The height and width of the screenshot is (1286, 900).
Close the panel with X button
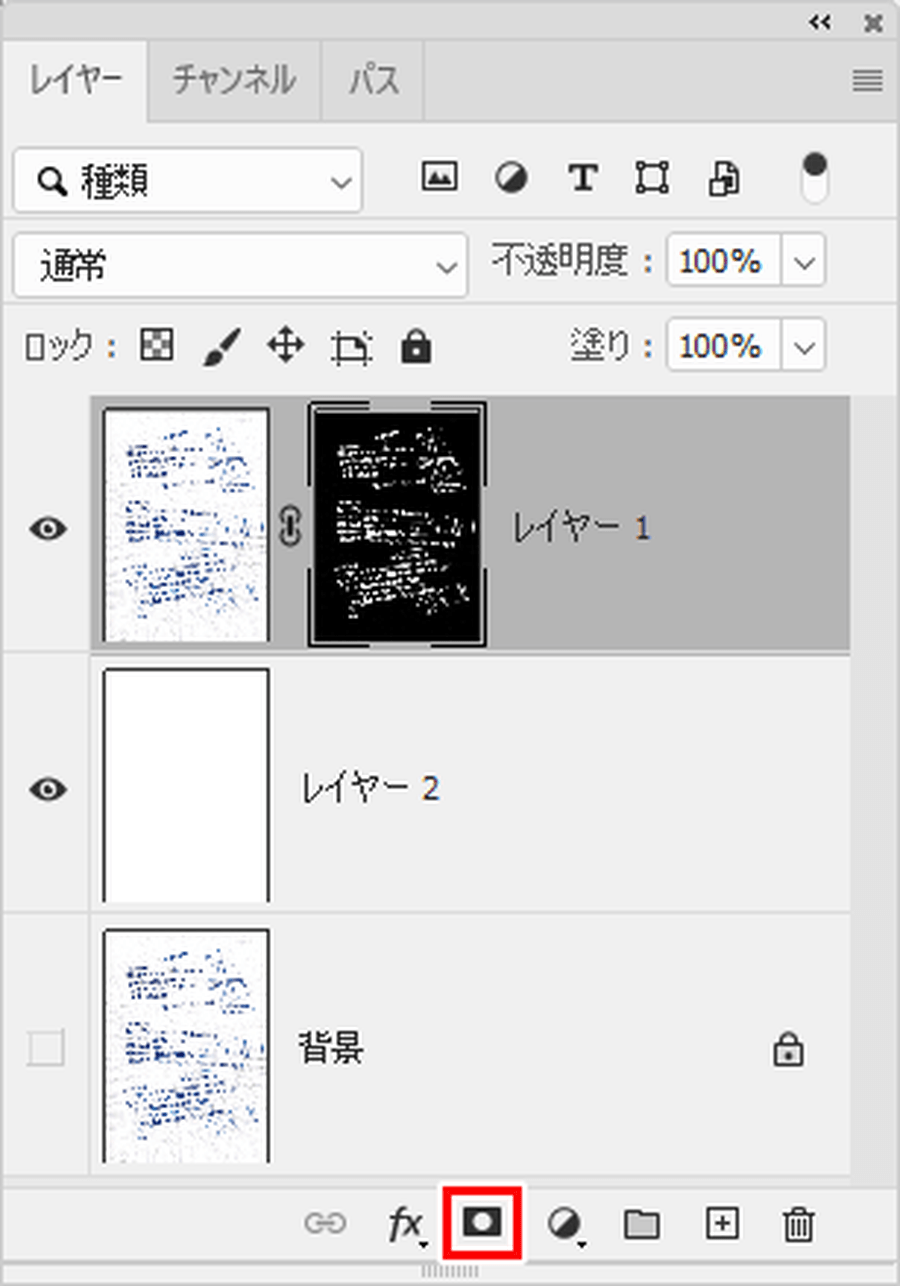(x=873, y=22)
